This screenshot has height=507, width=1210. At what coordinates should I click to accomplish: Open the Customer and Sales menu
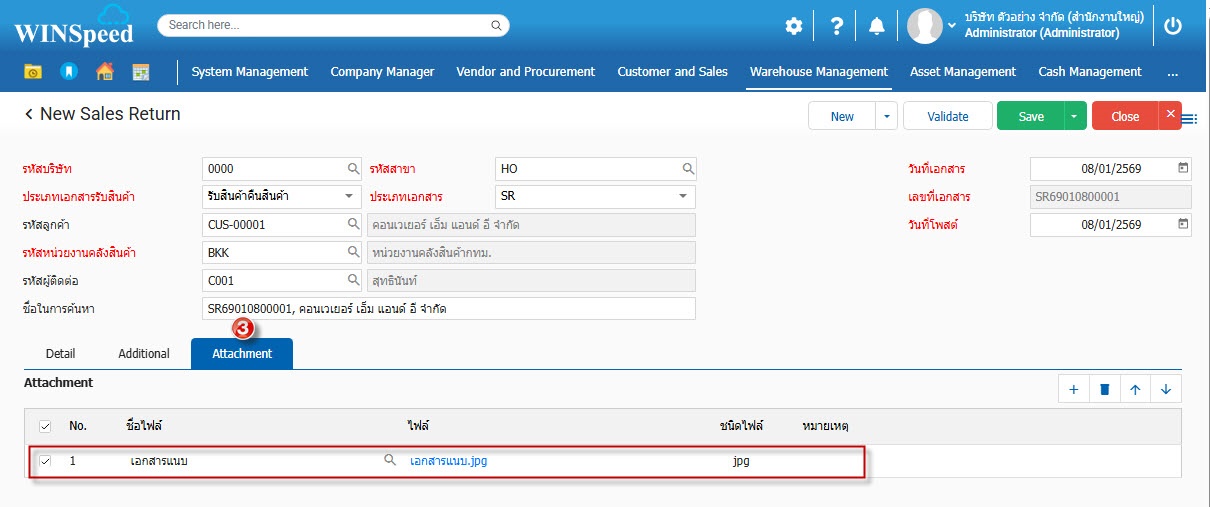[x=672, y=72]
